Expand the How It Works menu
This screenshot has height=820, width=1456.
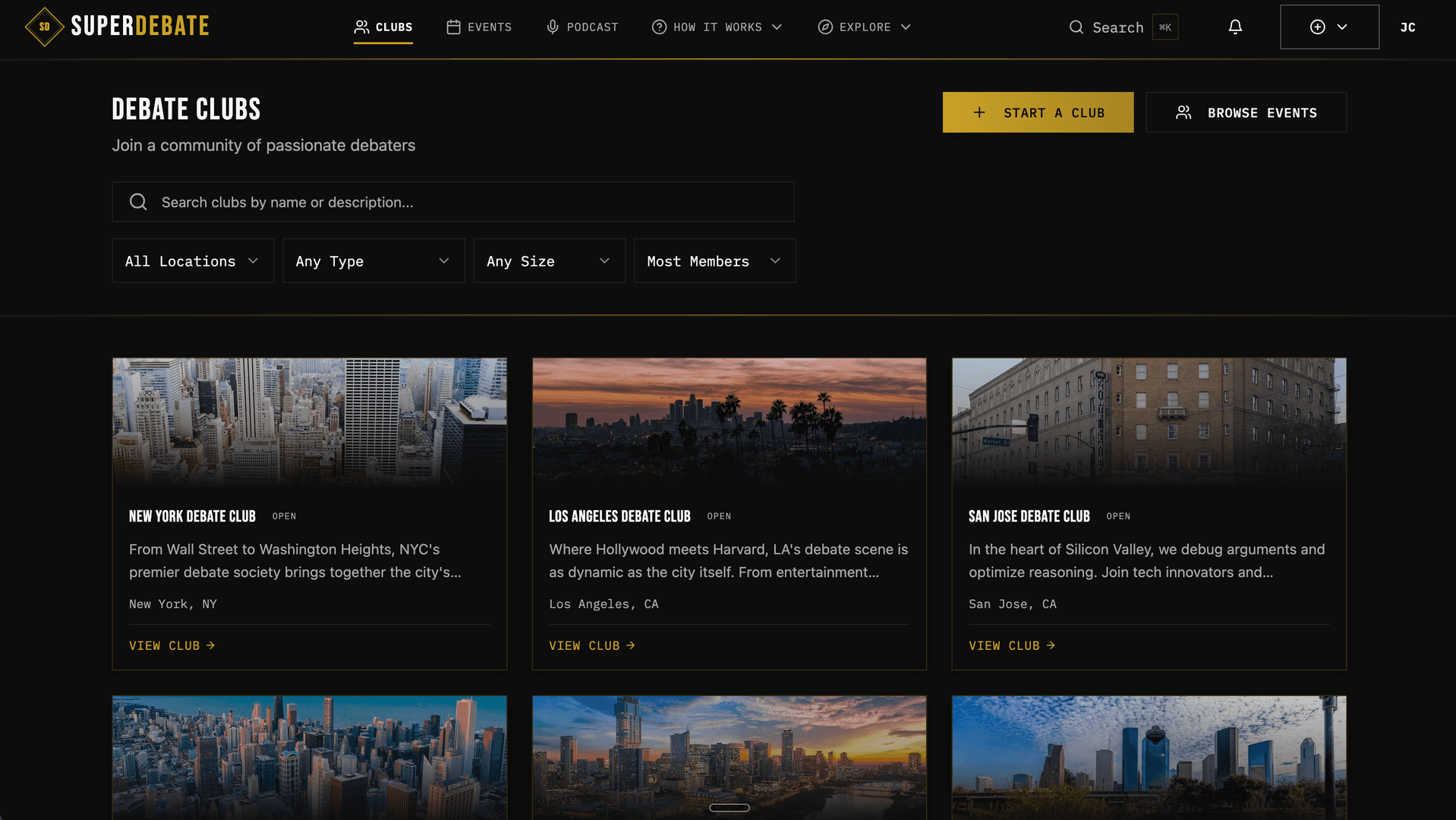coord(717,27)
